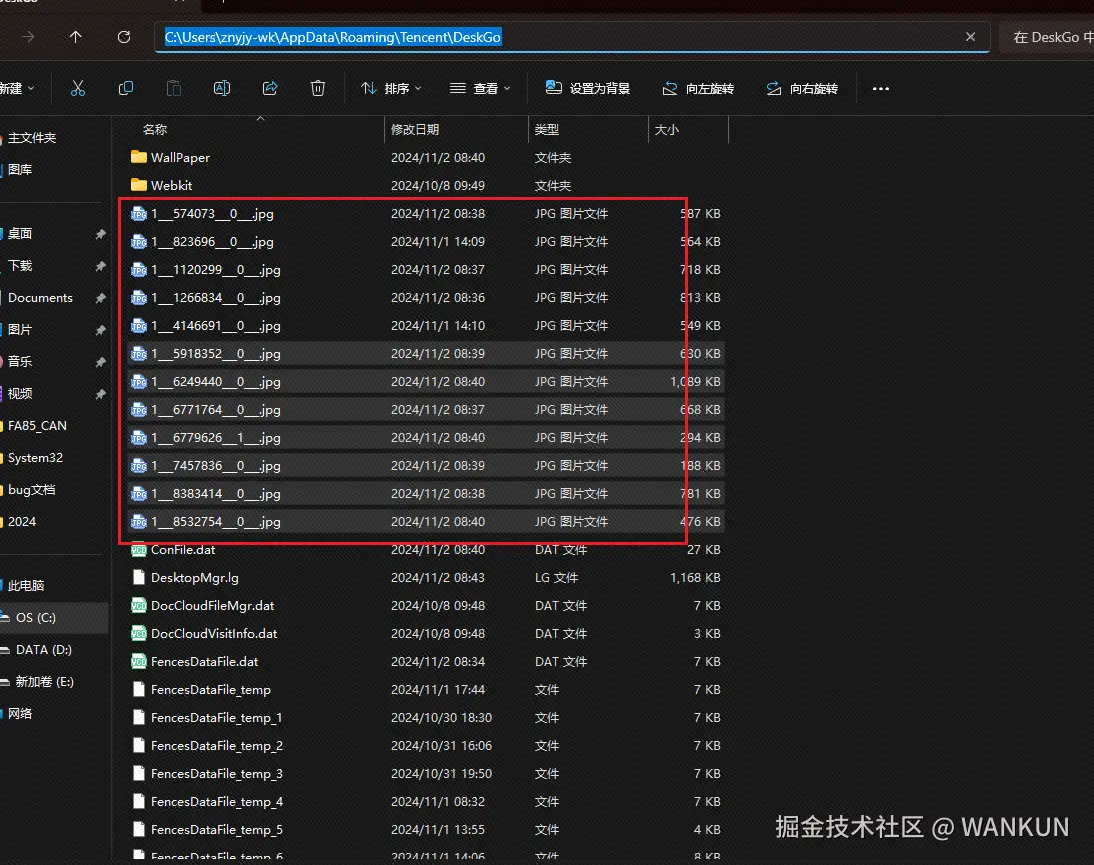Select FencesDataFile_temp_3 file
1094x865 pixels.
coord(426,774)
